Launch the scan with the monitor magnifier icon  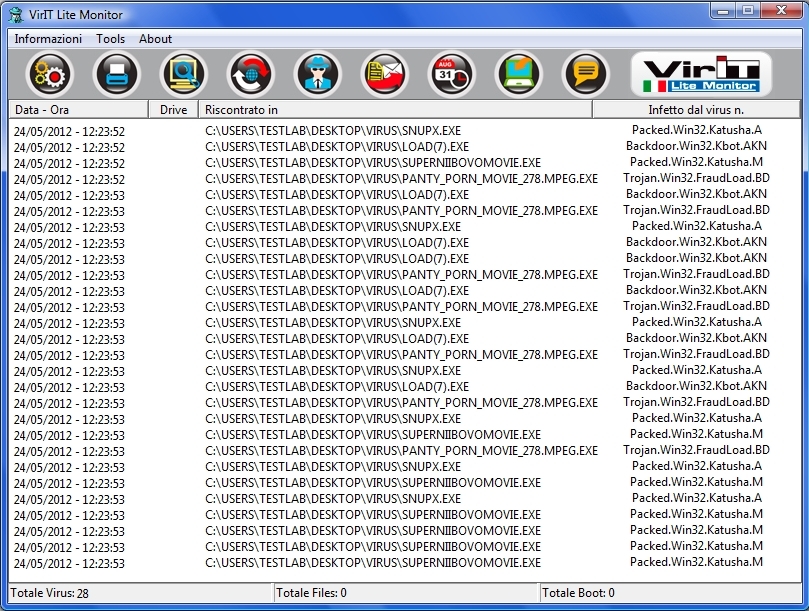(x=184, y=74)
